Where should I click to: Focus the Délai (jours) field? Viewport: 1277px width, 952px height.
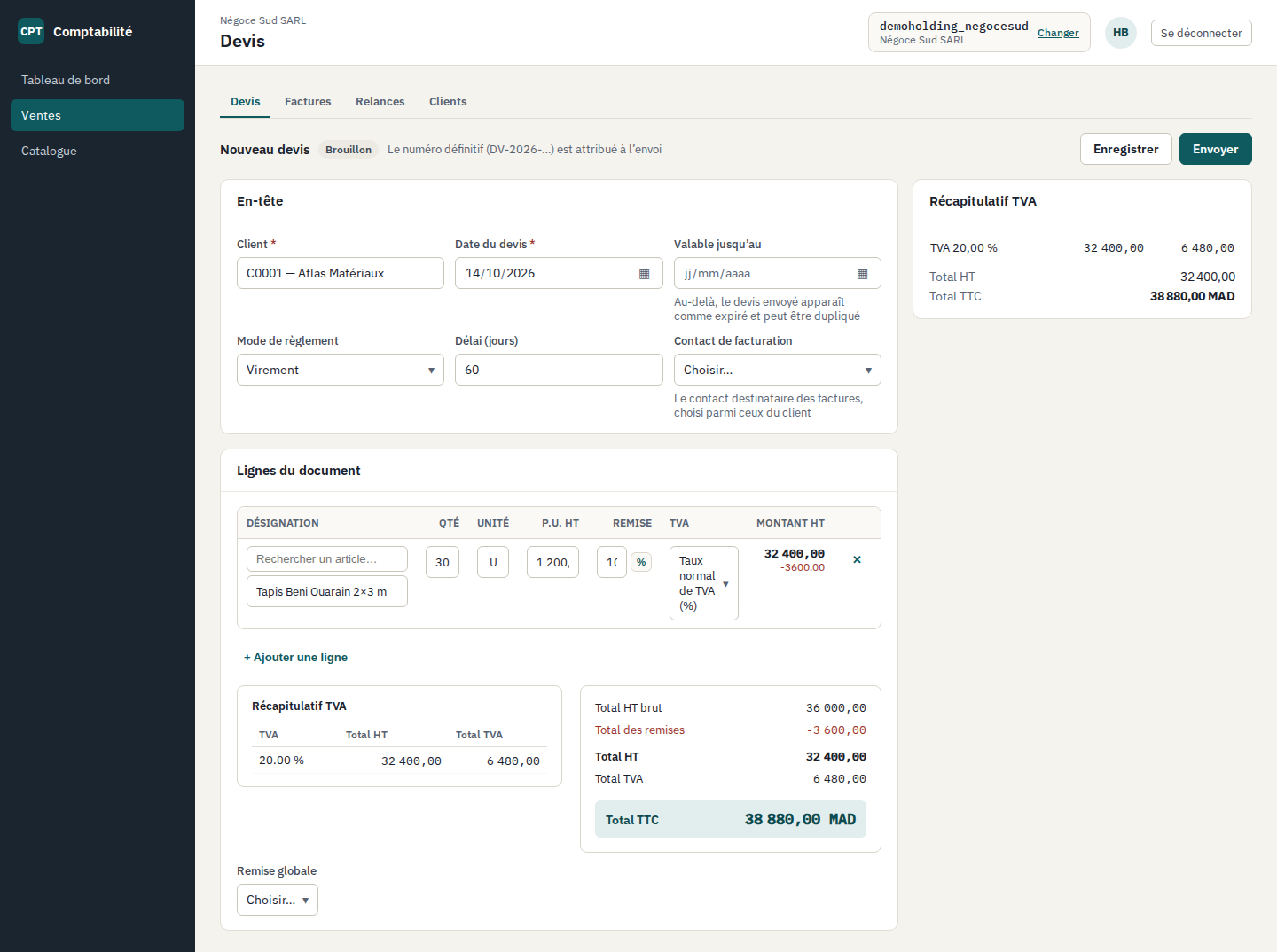pos(559,370)
